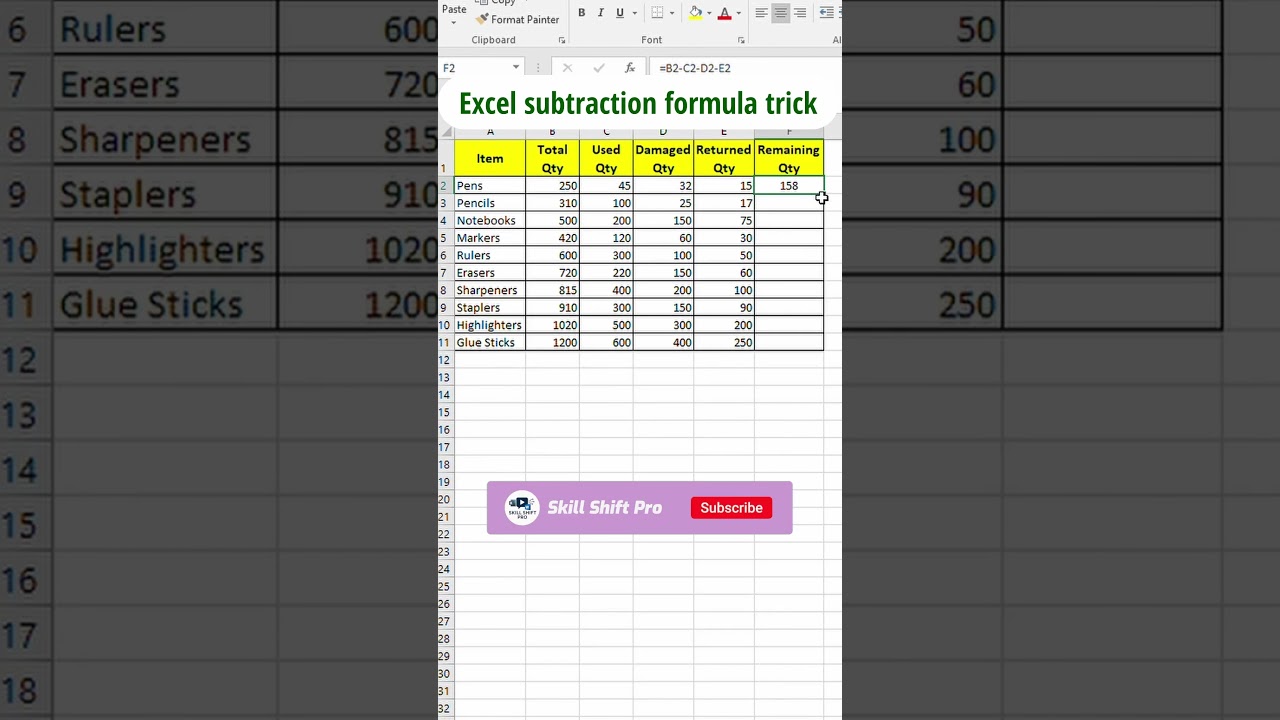Click the Subscribe button
This screenshot has height=720, width=1280.
[x=731, y=508]
